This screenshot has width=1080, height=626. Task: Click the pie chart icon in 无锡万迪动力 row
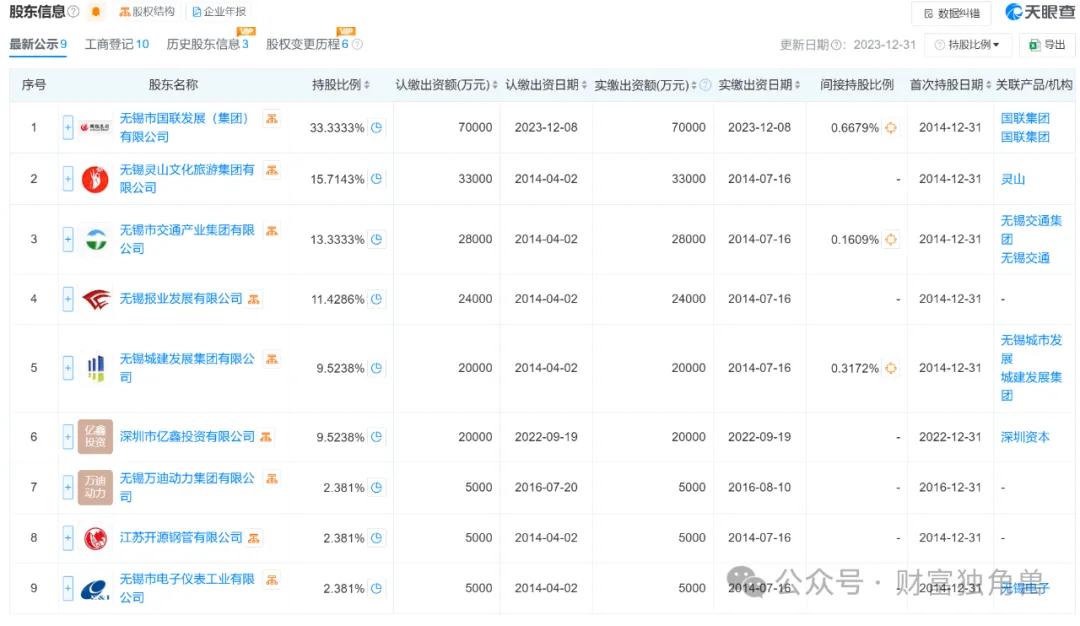click(376, 488)
